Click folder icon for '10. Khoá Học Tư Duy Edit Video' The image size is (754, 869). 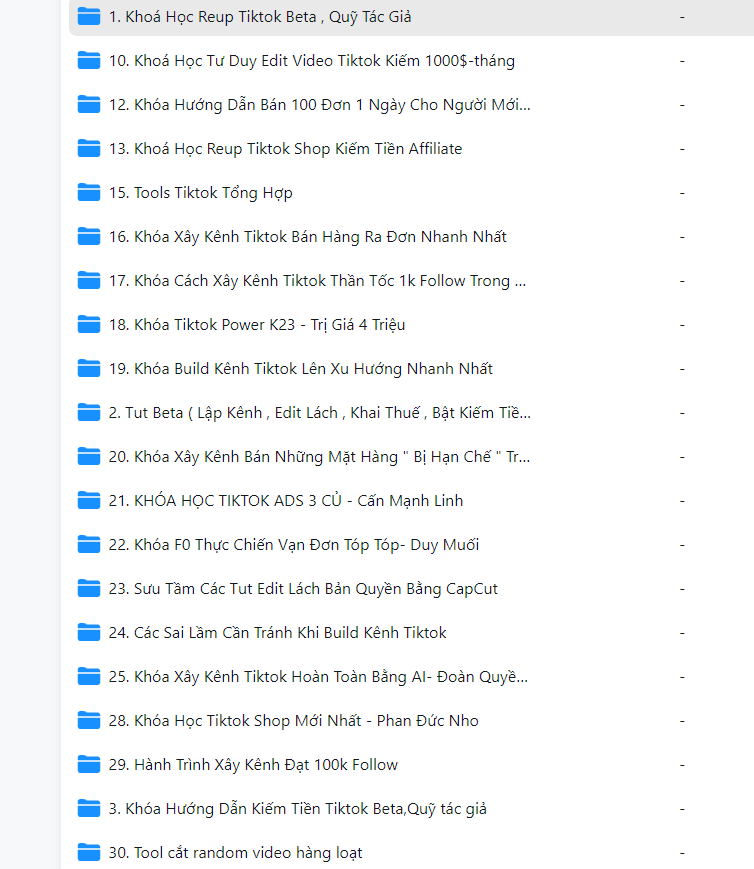click(x=89, y=60)
